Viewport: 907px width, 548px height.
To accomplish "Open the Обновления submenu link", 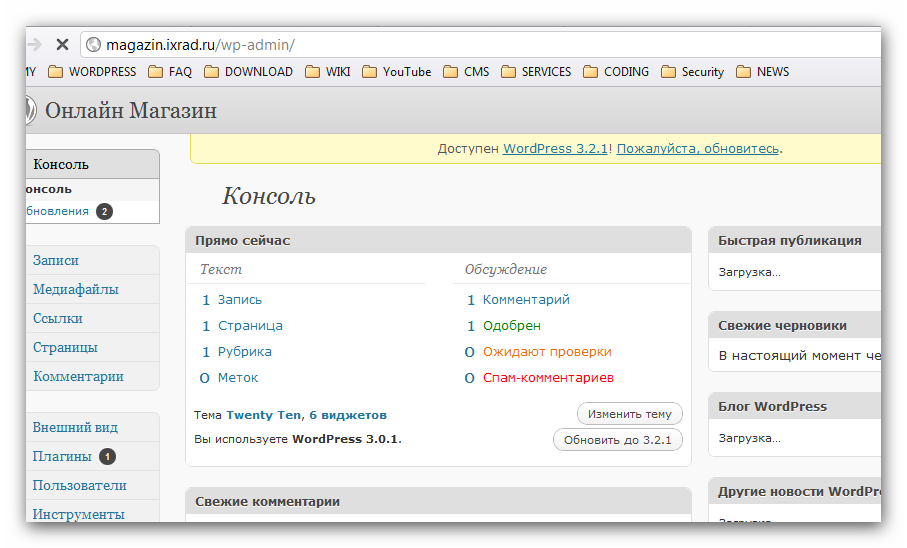I will [57, 211].
